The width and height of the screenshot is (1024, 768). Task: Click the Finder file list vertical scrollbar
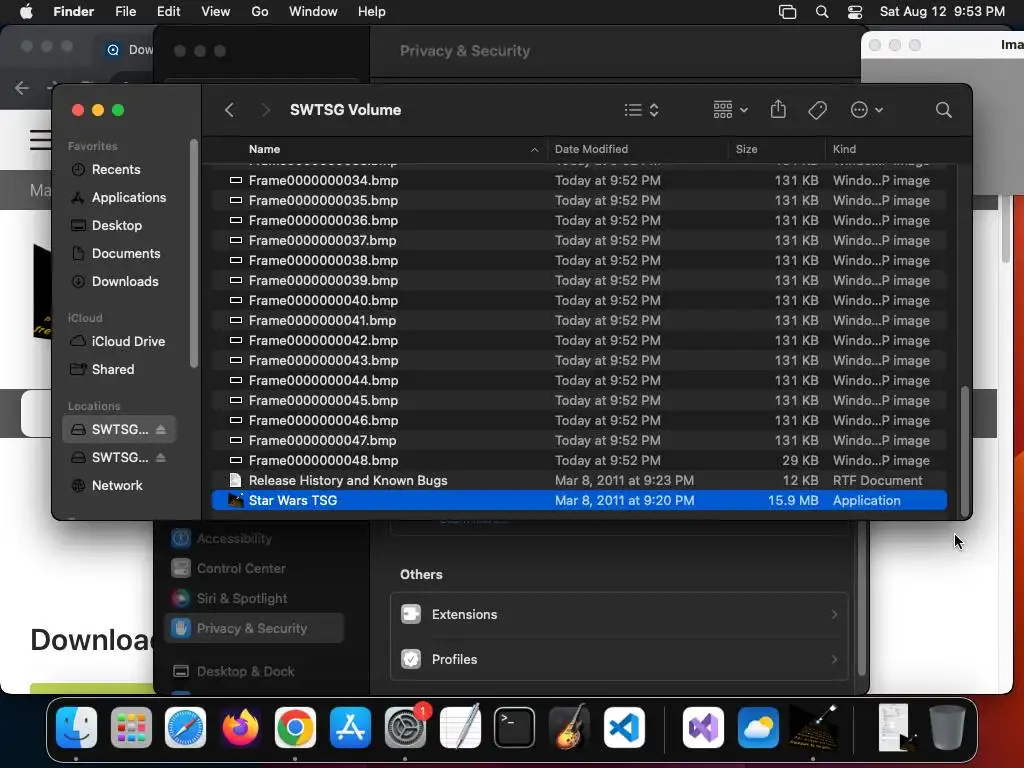(x=965, y=451)
